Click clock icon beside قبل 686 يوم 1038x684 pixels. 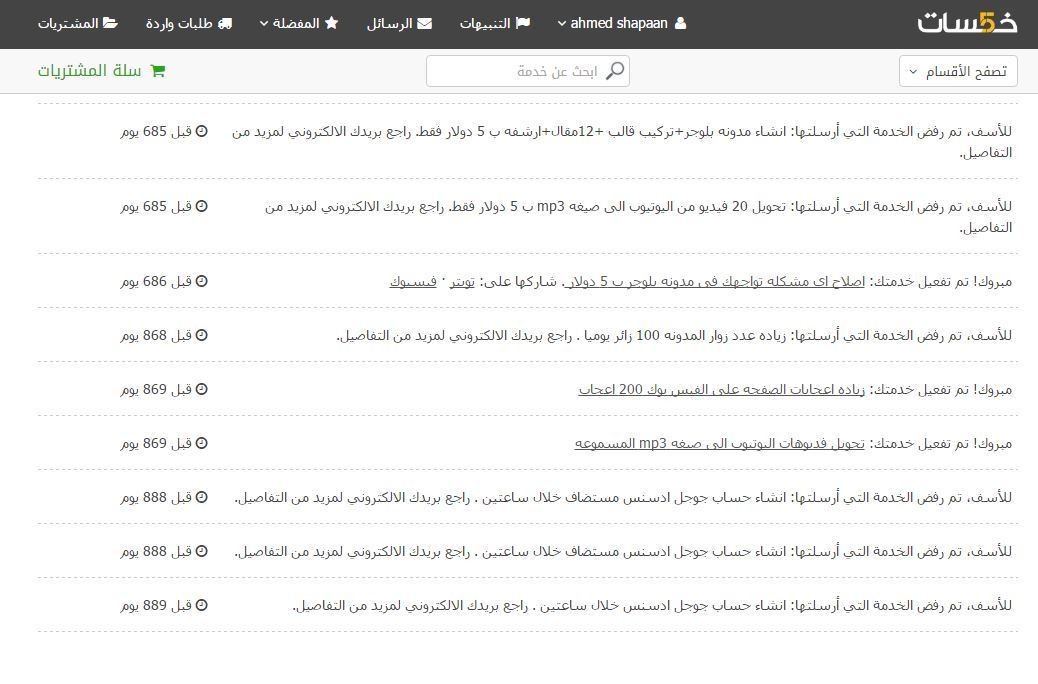tap(201, 281)
